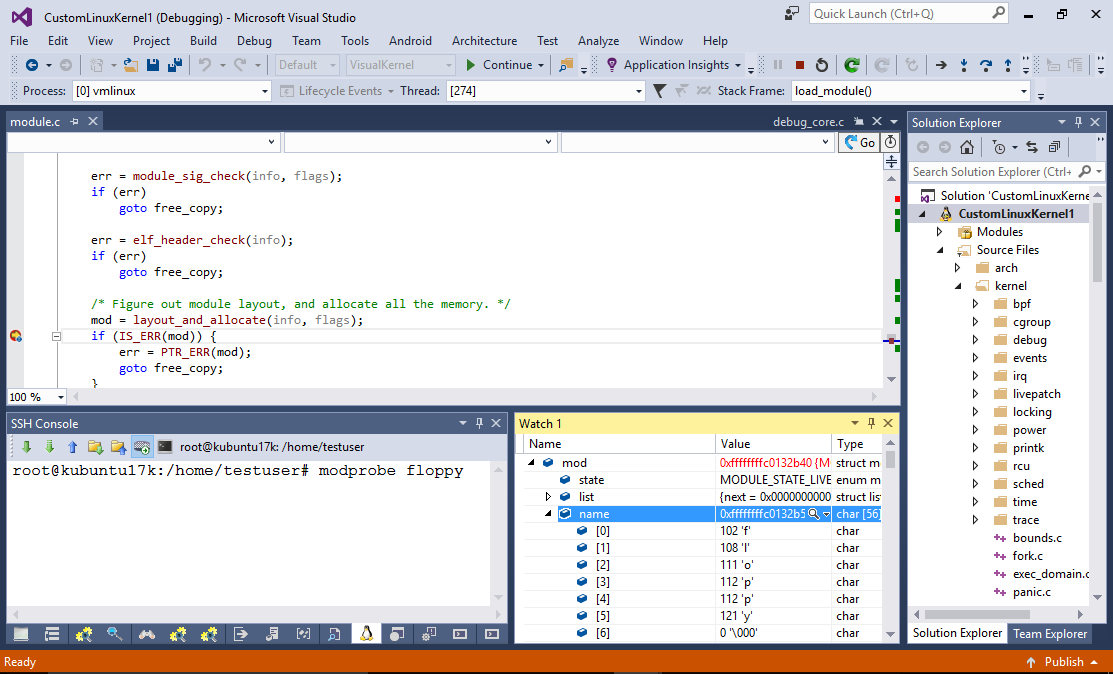
Task: Open the Thread dropdown
Action: click(638, 91)
